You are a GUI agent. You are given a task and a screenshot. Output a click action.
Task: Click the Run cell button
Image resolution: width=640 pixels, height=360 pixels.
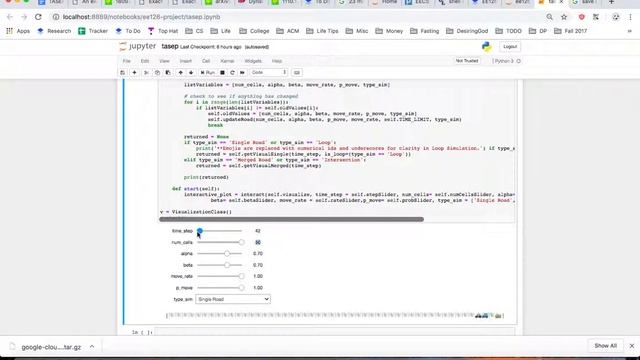207,72
